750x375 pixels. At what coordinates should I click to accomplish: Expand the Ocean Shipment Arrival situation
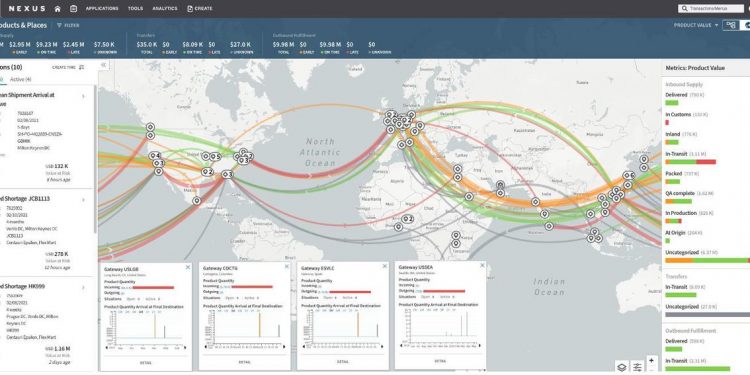83,96
